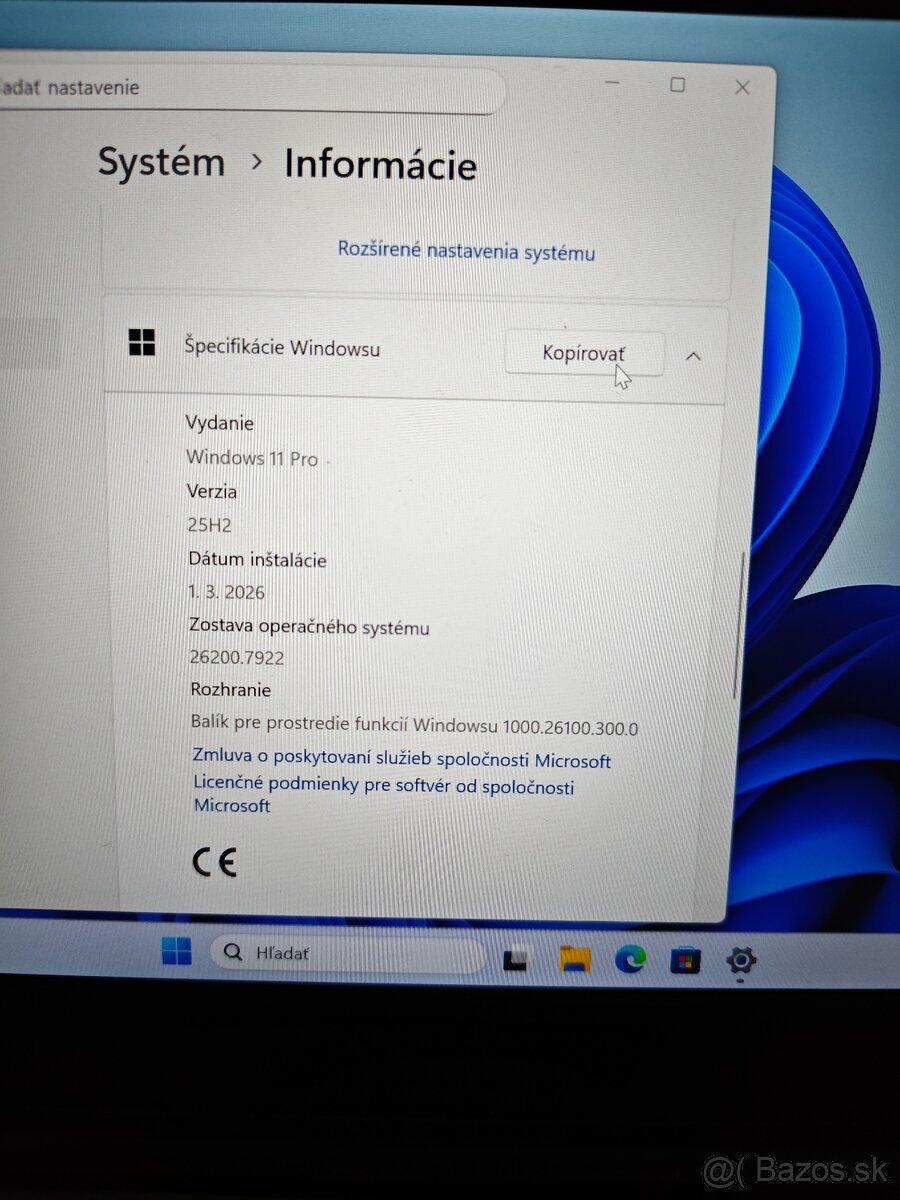Select the Informácie breadcrumb title
This screenshot has height=1200, width=900.
click(x=380, y=165)
